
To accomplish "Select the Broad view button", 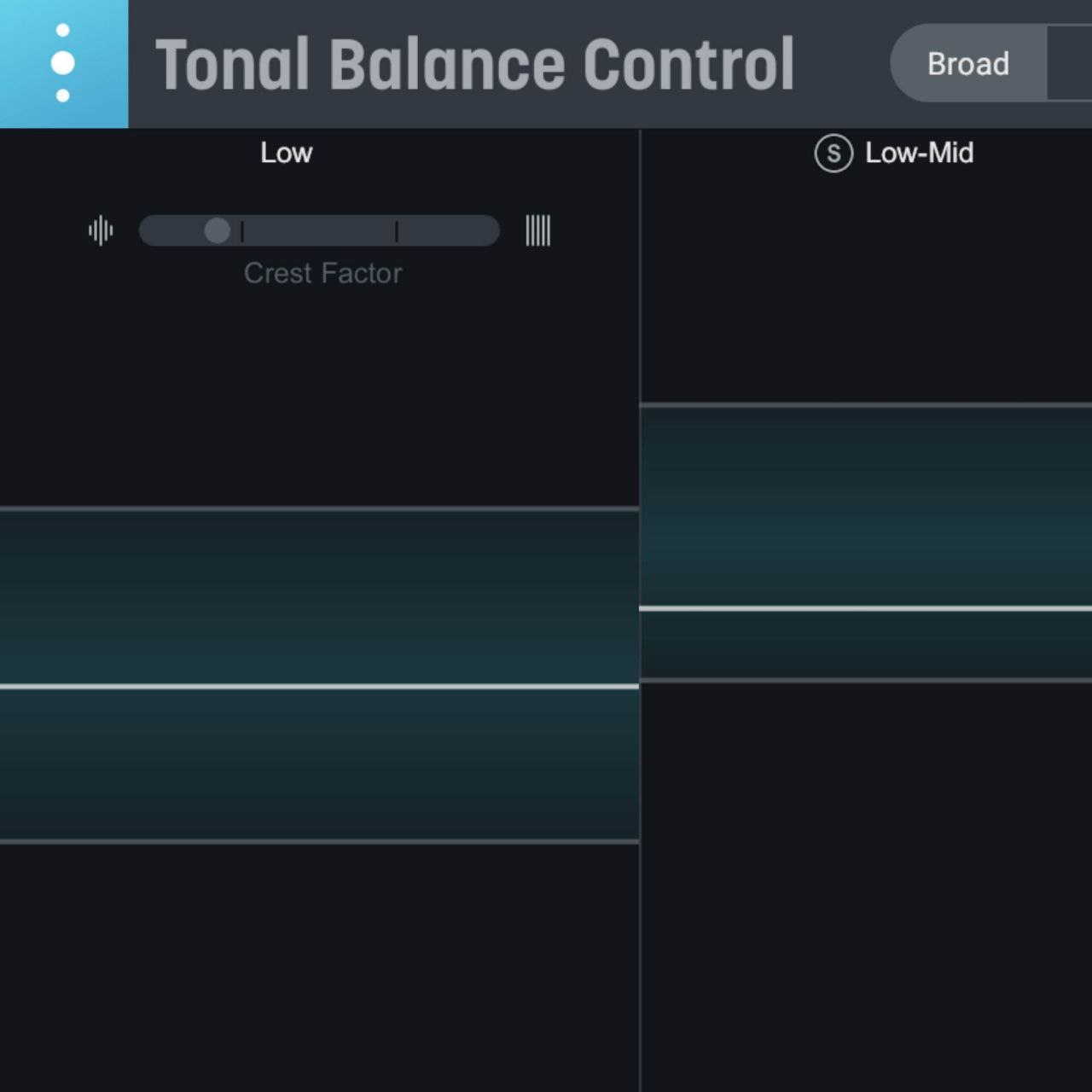I will [x=968, y=63].
